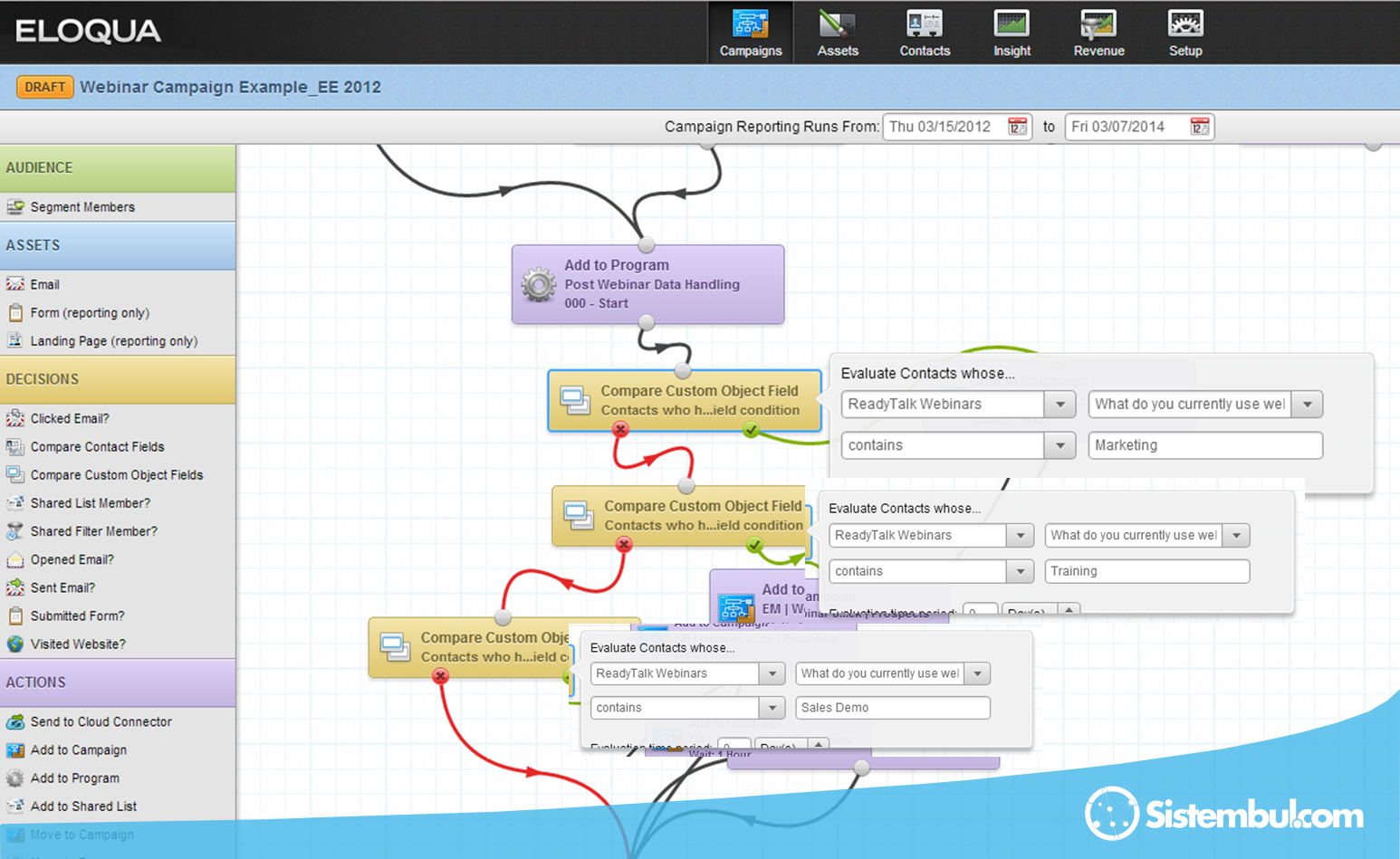Screen dimensions: 1400x859
Task: Click red X output of middle Compare node
Action: click(x=624, y=544)
